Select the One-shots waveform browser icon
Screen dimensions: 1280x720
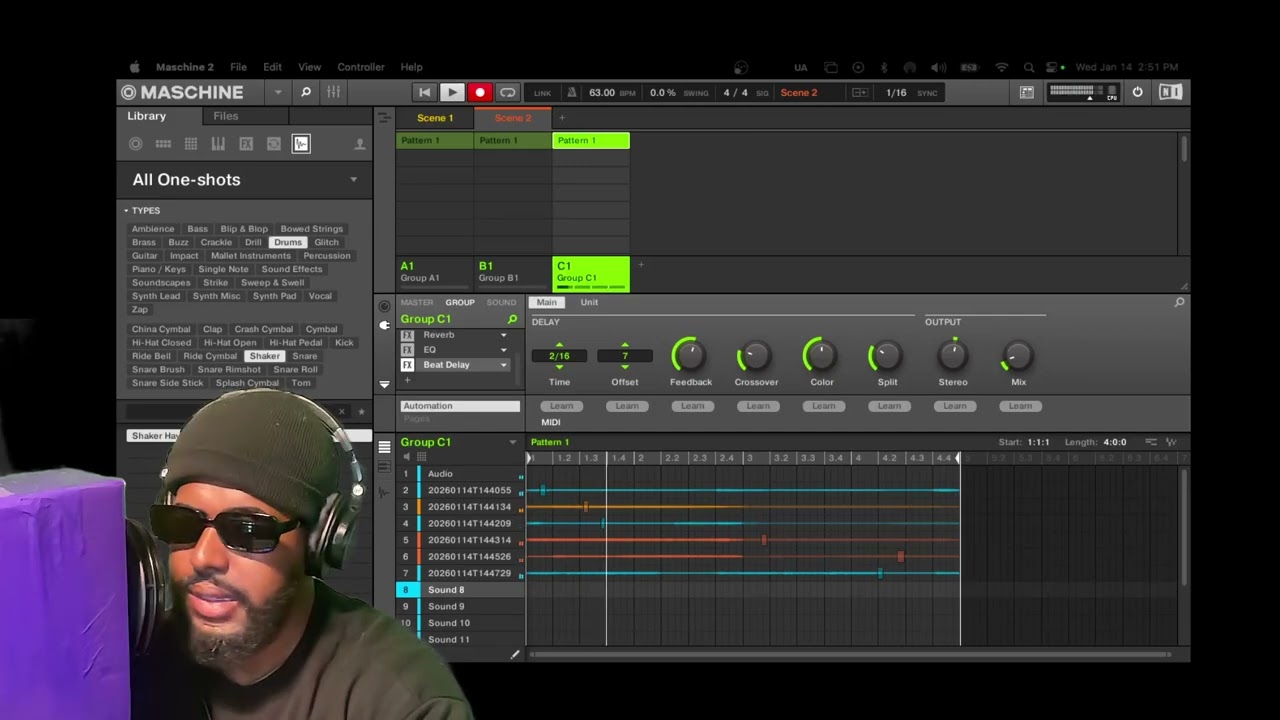pos(301,144)
